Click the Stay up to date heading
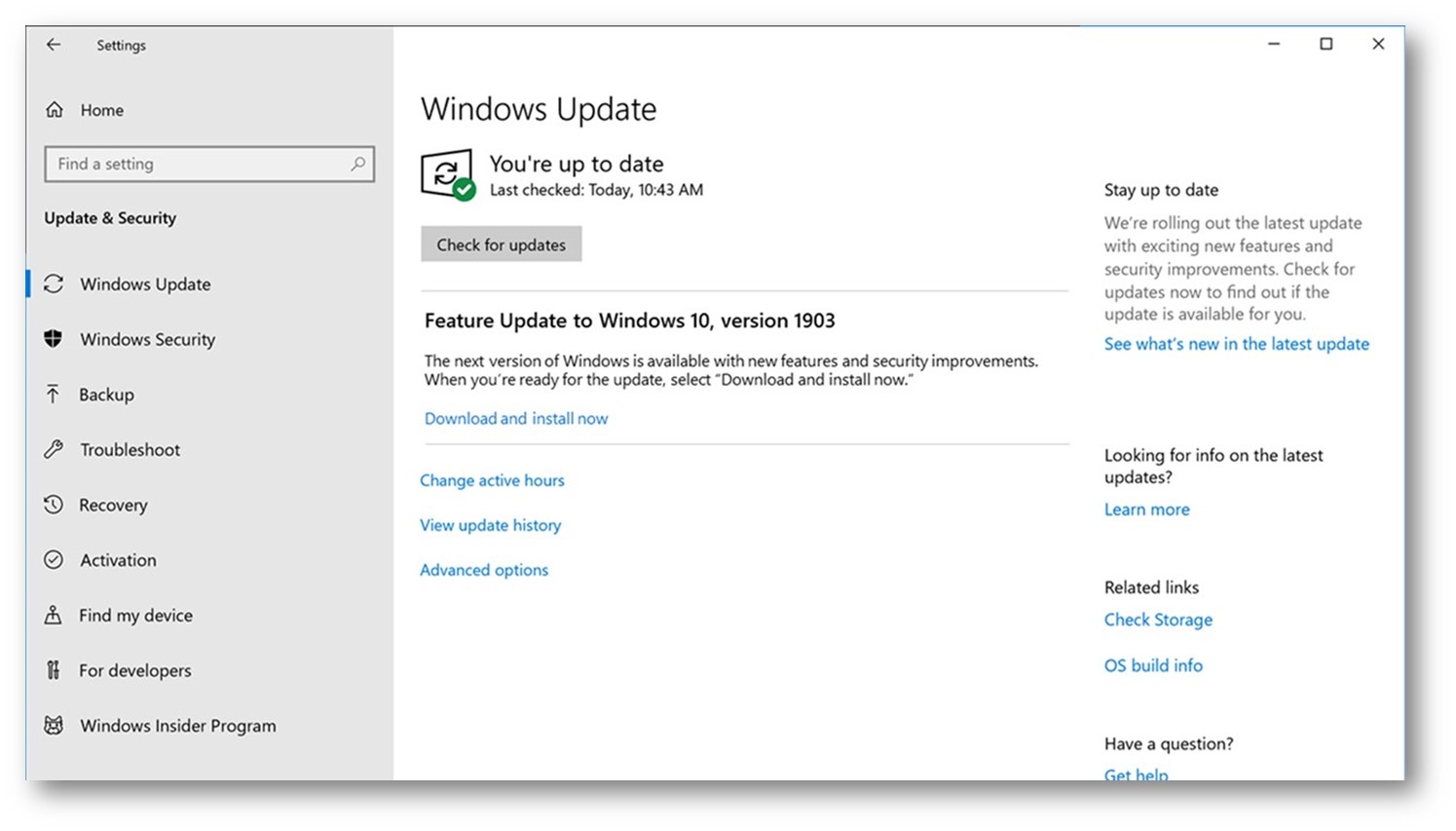Viewport: 1456px width, 831px height. (1161, 190)
